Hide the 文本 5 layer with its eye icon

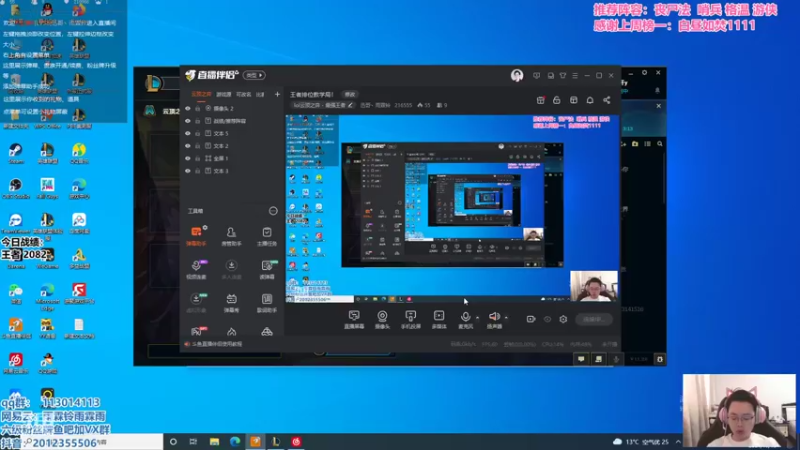188,134
